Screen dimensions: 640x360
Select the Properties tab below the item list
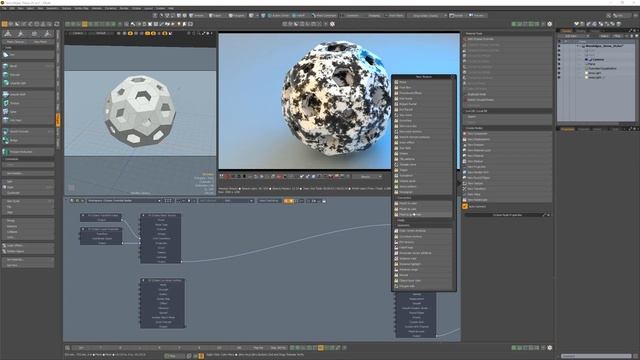coord(567,129)
